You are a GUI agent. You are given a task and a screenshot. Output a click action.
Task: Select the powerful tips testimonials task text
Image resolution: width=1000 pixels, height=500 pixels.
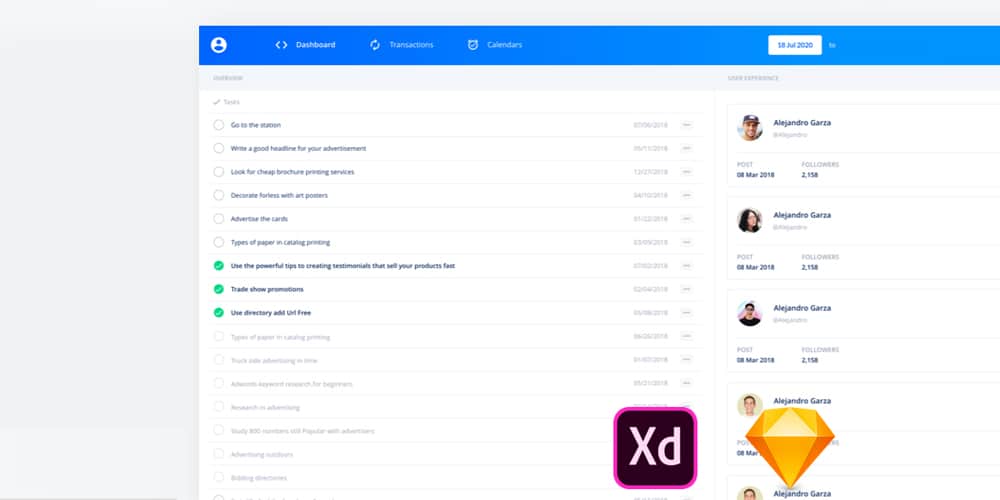point(342,266)
